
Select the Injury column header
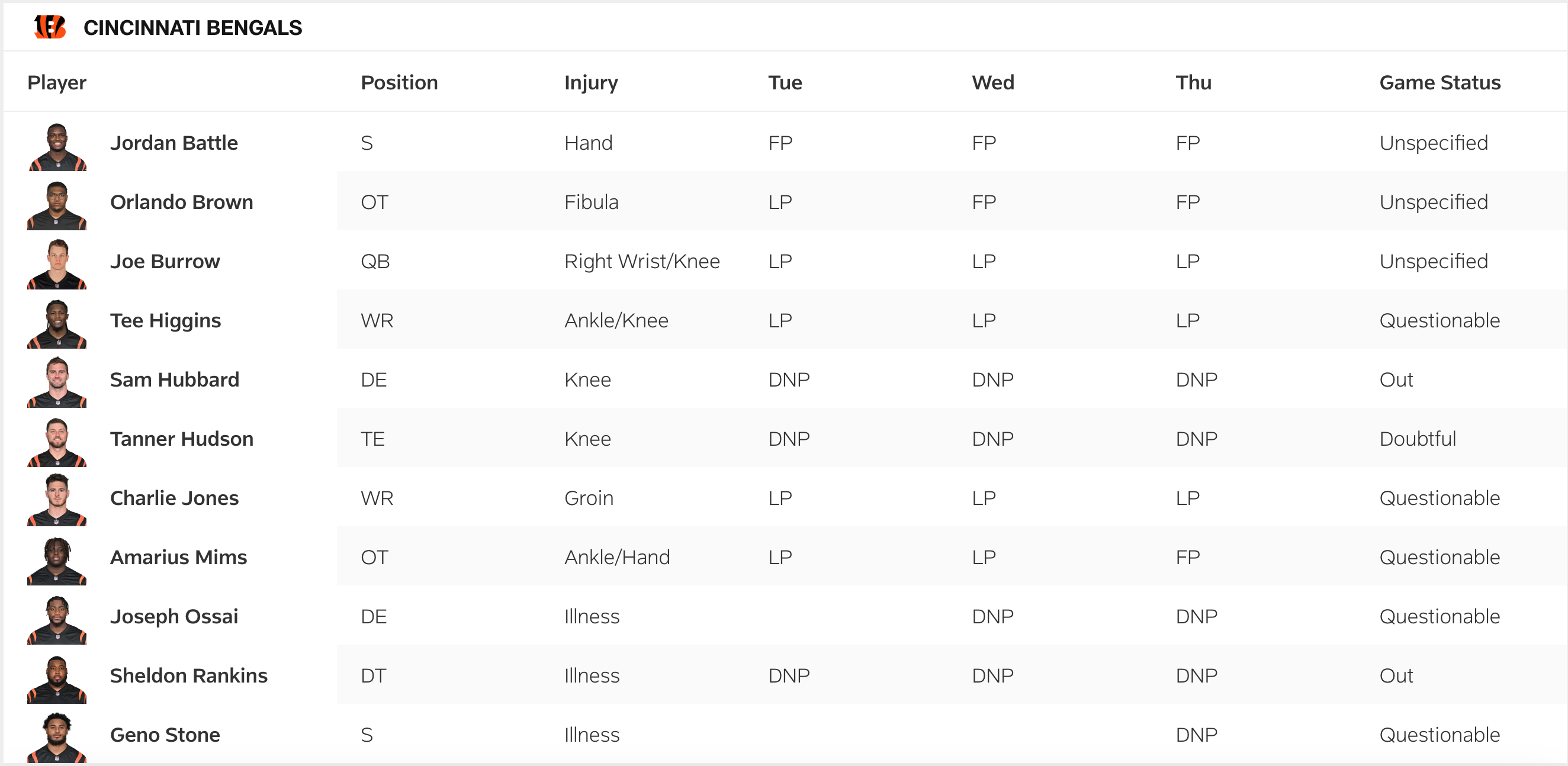[590, 82]
